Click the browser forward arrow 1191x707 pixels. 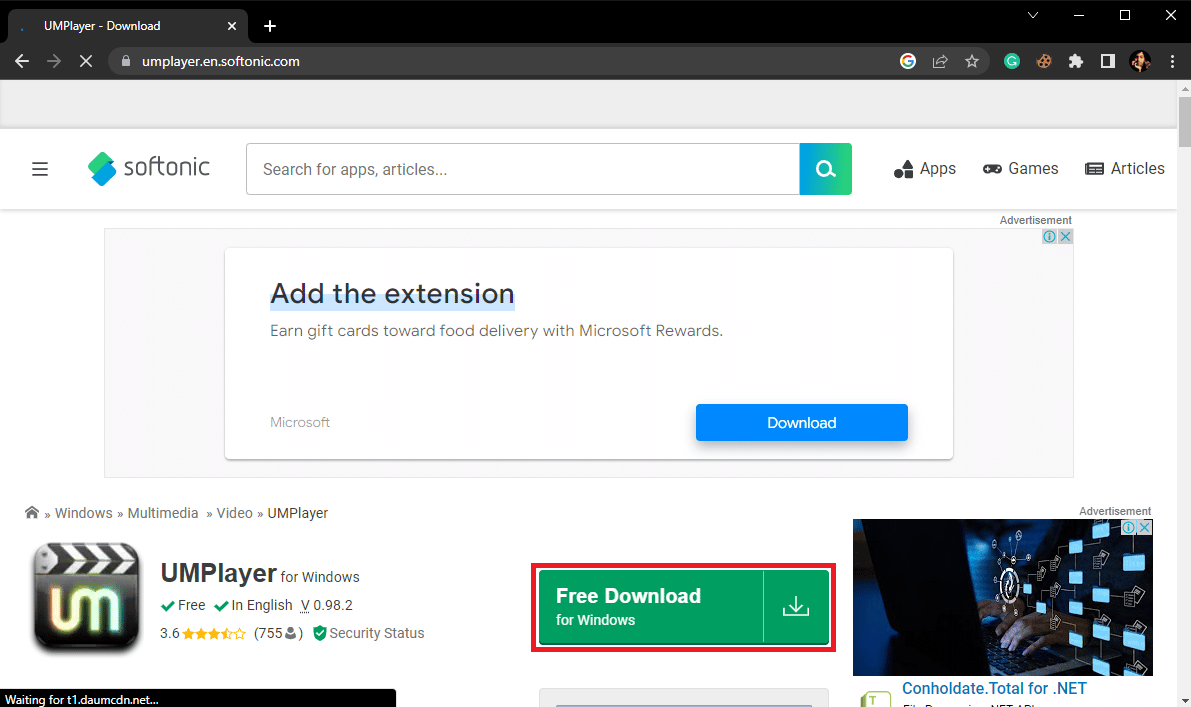54,61
